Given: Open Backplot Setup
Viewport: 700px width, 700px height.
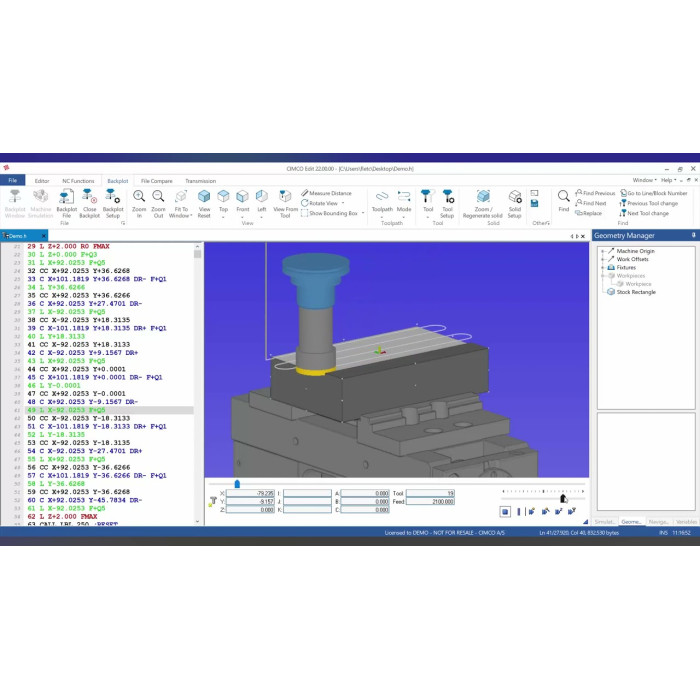Looking at the screenshot, I should [113, 201].
